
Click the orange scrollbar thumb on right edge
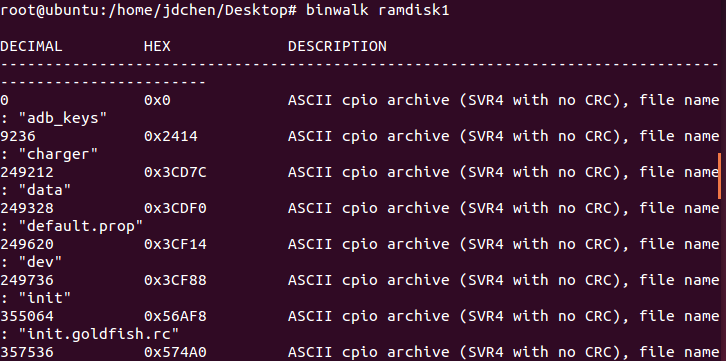tap(720, 176)
